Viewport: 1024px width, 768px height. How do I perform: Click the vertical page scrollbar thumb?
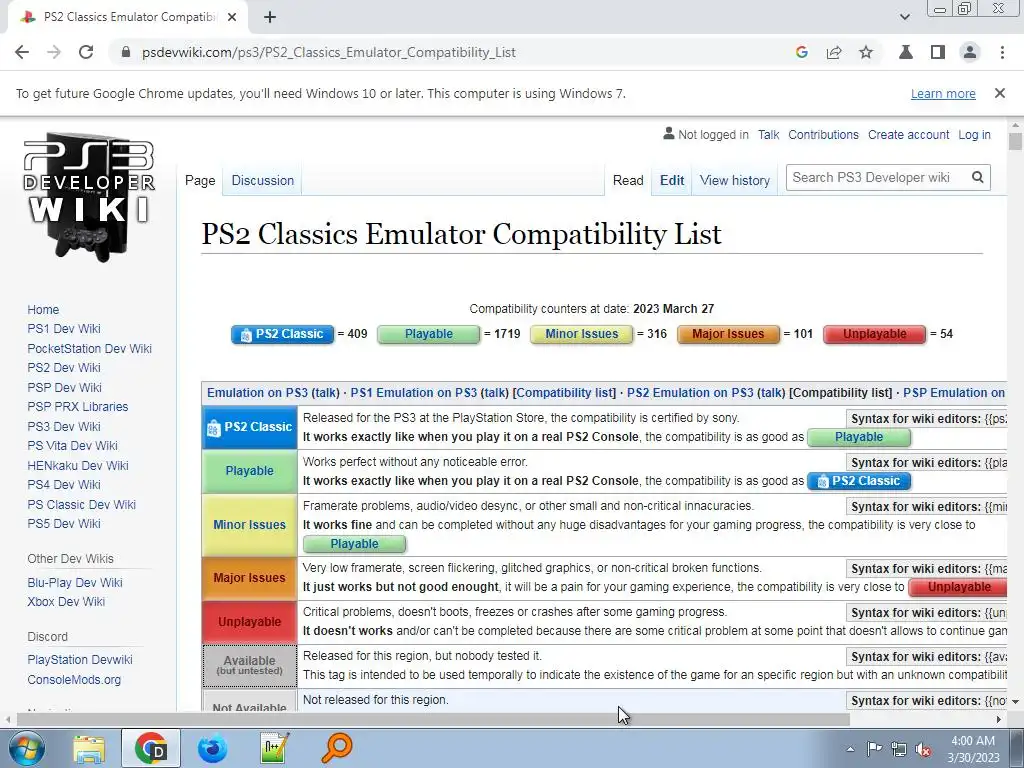[1015, 141]
